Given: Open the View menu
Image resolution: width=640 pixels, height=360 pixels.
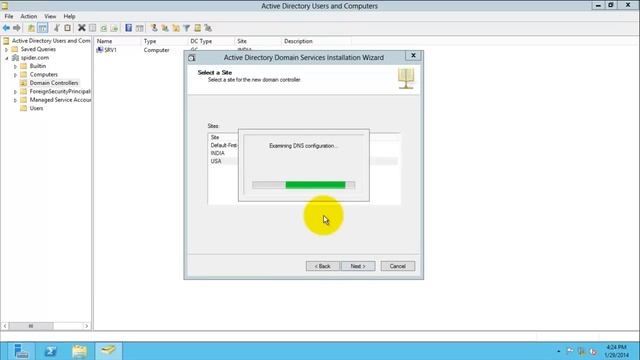Looking at the screenshot, I should [x=50, y=16].
